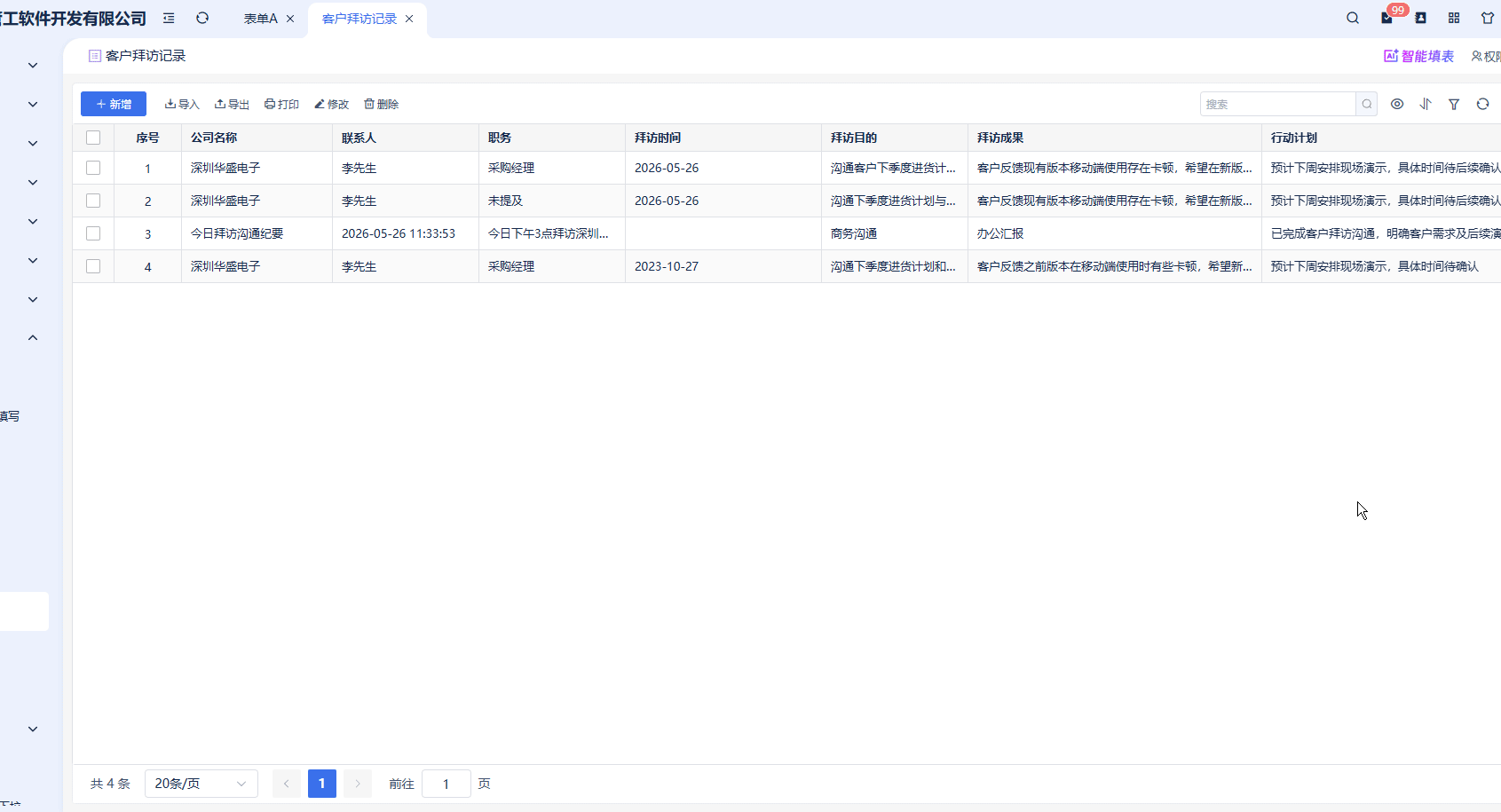Image resolution: width=1501 pixels, height=812 pixels.
Task: Expand the second sidebar chevron
Action: pos(33,104)
